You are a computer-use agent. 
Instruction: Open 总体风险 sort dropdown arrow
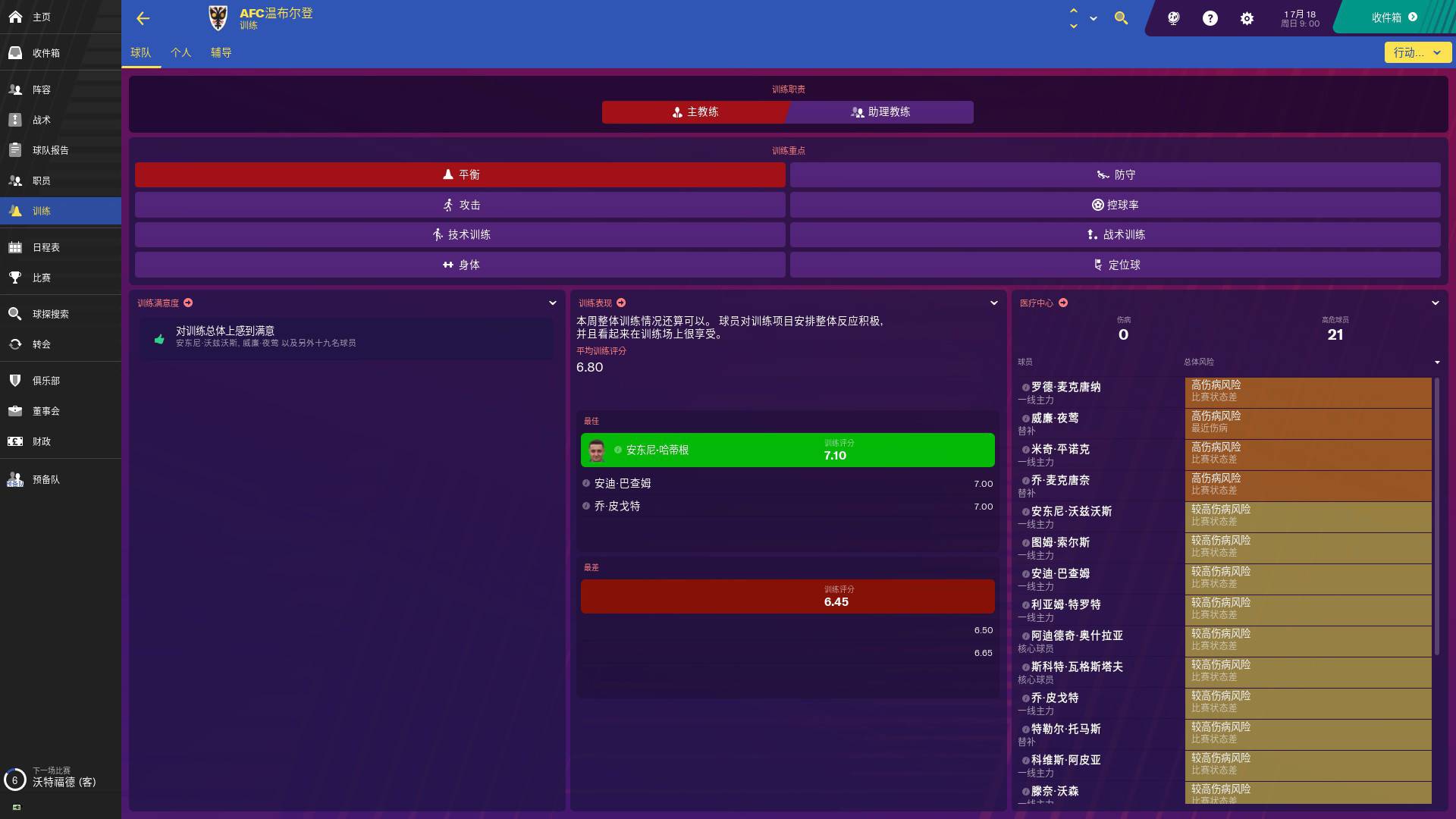click(1437, 362)
